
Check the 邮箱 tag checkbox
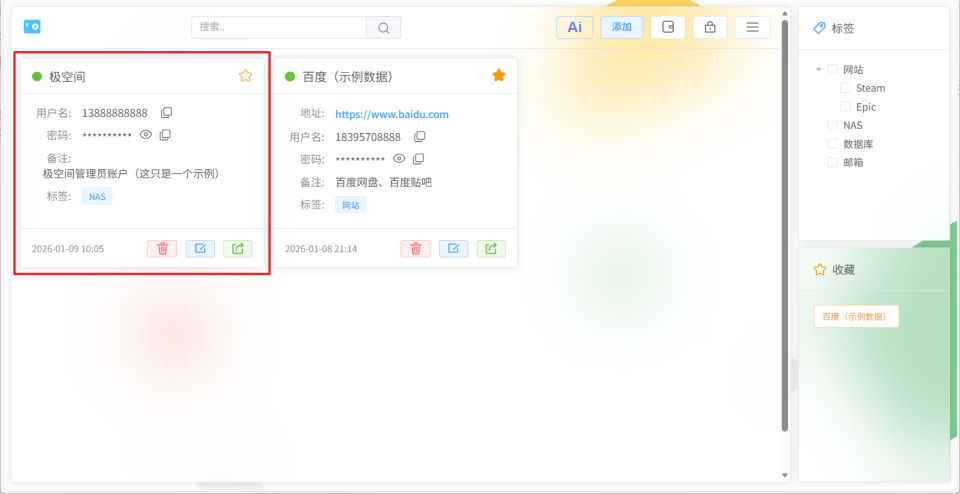[x=833, y=162]
